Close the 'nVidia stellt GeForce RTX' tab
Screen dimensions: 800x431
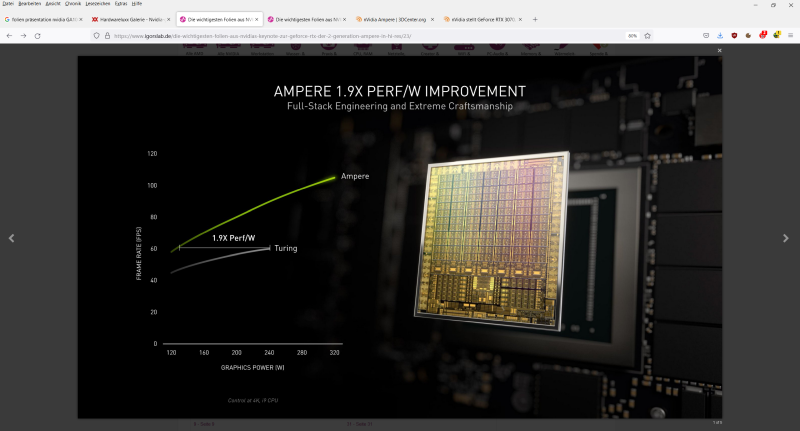[x=520, y=19]
